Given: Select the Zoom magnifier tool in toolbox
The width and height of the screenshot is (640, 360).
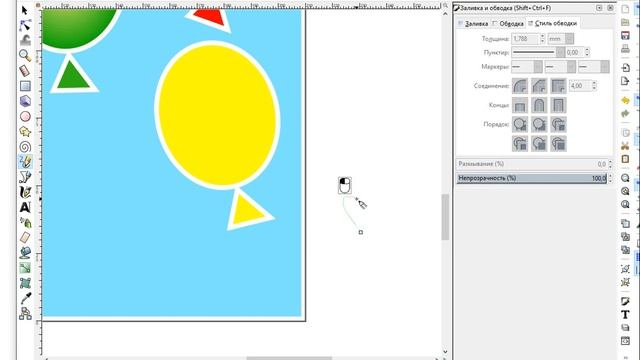Looking at the screenshot, I should (x=25, y=55).
